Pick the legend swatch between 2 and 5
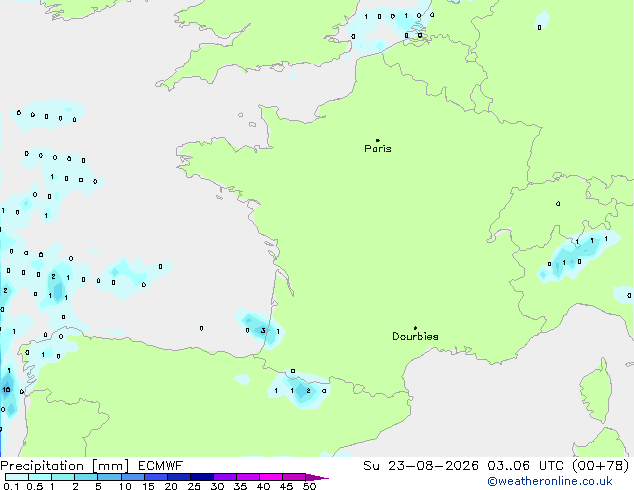This screenshot has height=490, width=634. pos(86,477)
